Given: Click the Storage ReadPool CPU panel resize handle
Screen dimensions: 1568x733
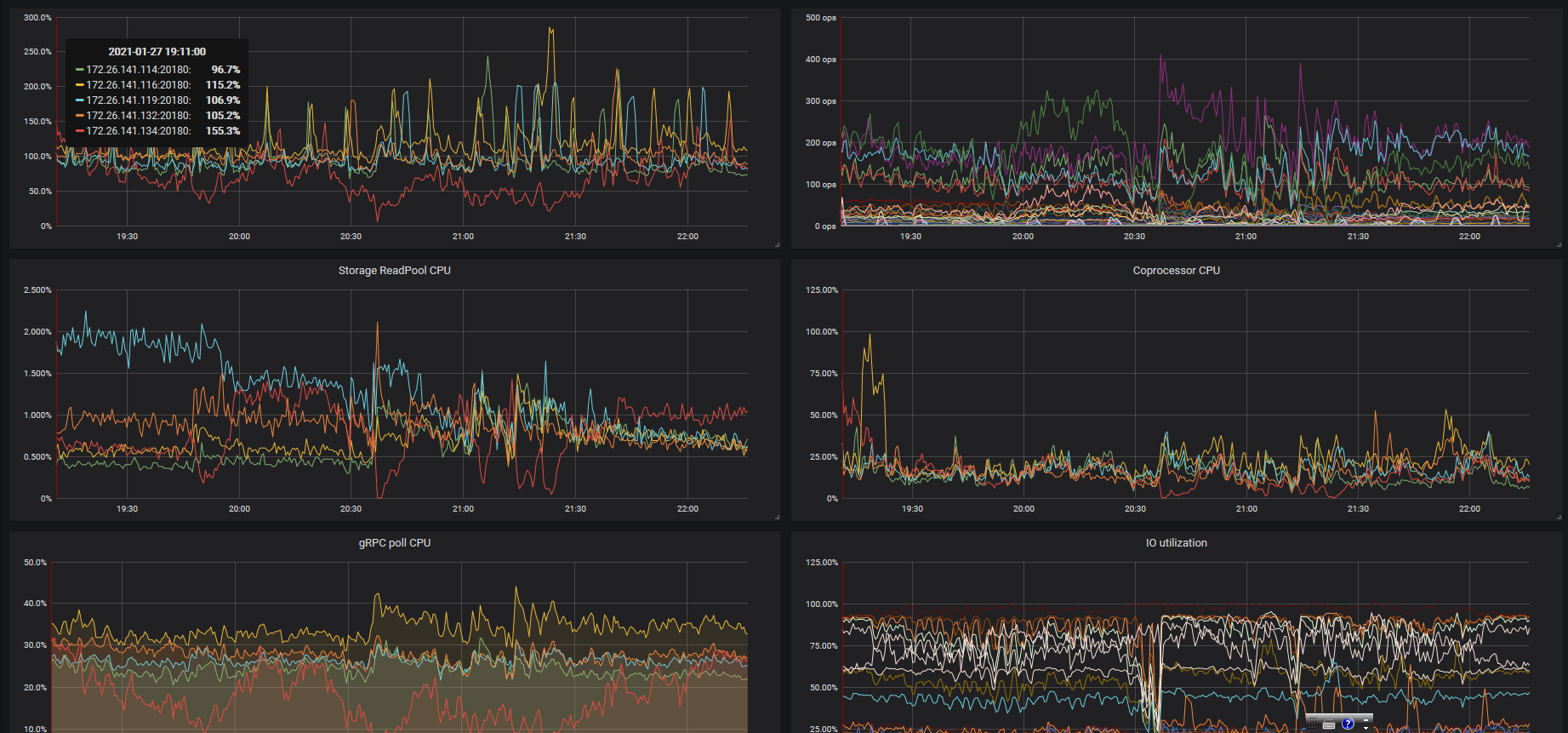Looking at the screenshot, I should click(777, 517).
